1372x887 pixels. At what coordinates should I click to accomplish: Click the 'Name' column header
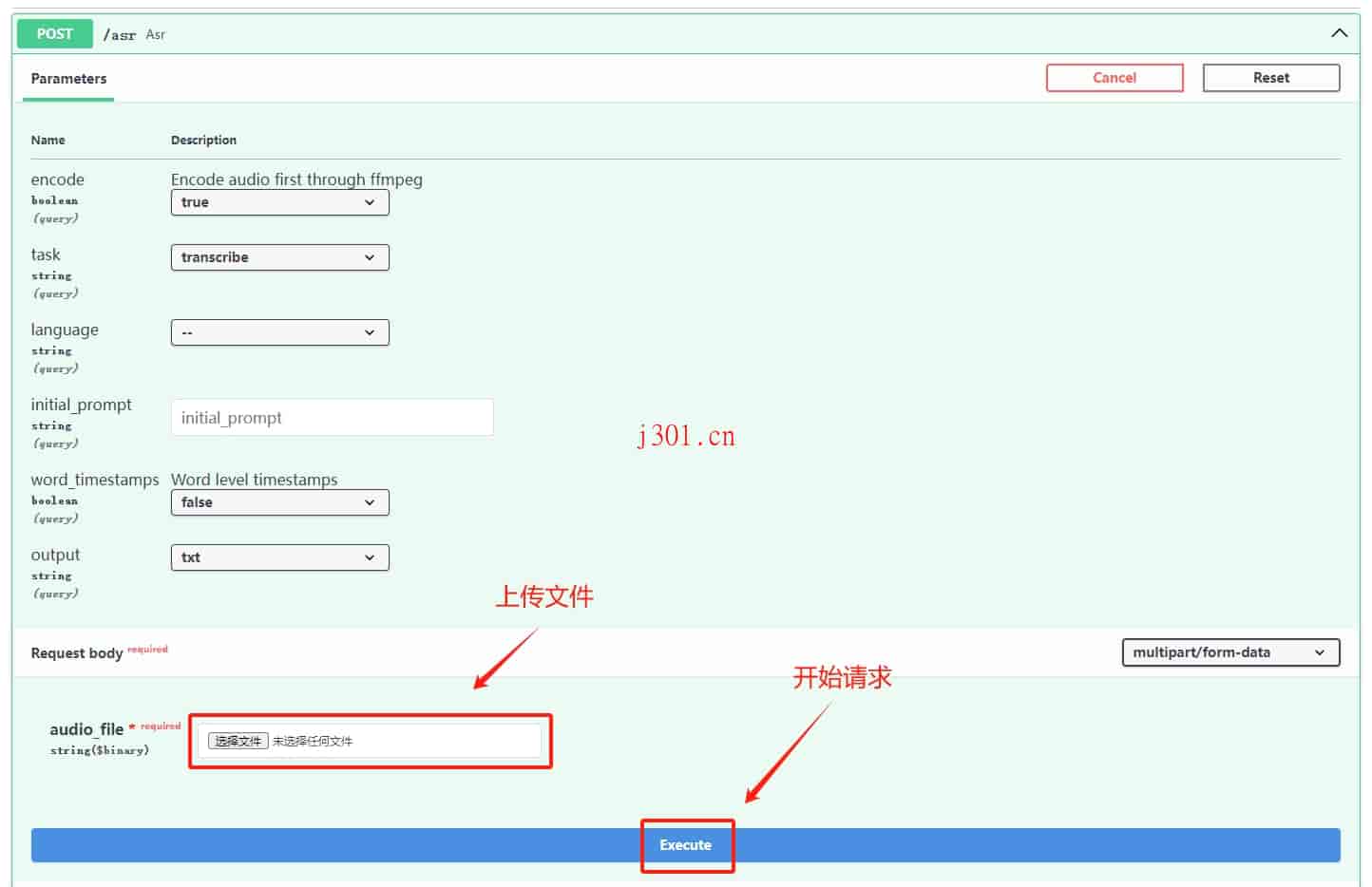(x=48, y=140)
